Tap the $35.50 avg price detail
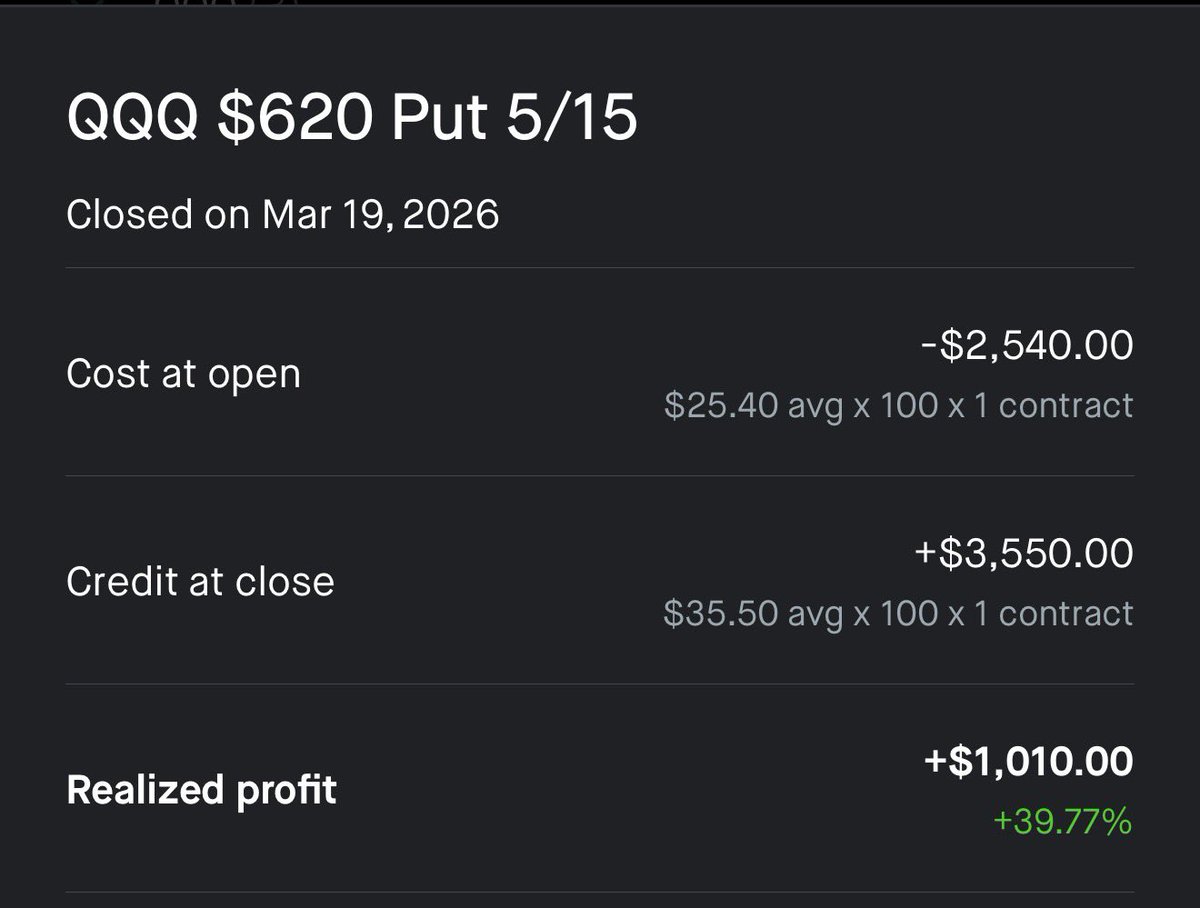This screenshot has width=1200, height=908. pyautogui.click(x=752, y=613)
